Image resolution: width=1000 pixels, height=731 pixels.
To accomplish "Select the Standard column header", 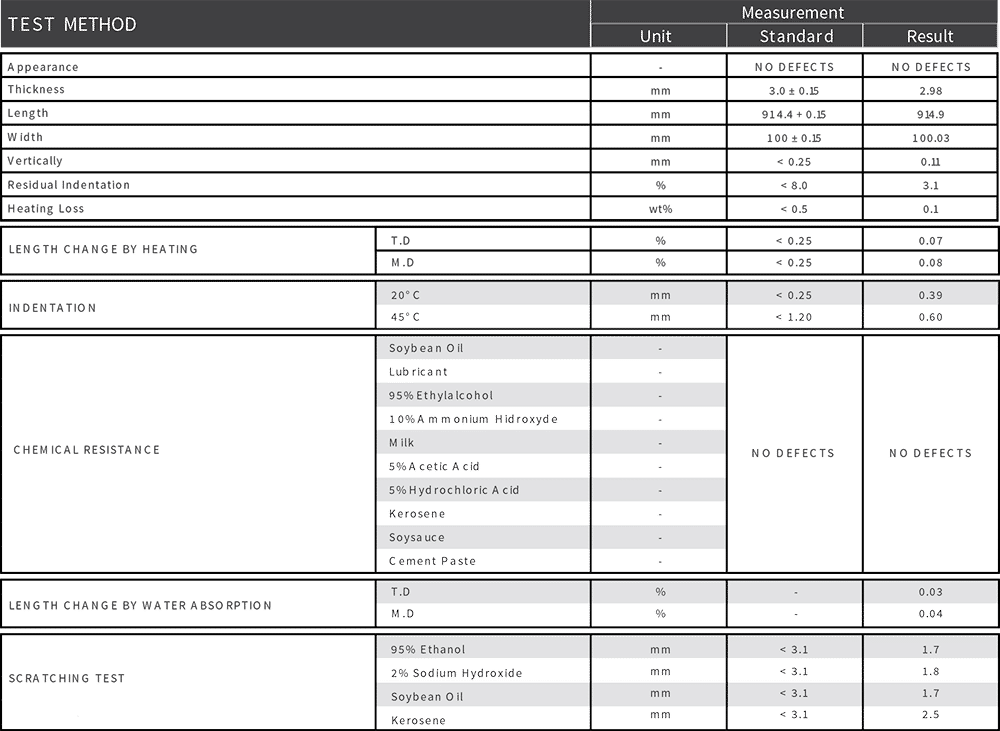I will [794, 36].
